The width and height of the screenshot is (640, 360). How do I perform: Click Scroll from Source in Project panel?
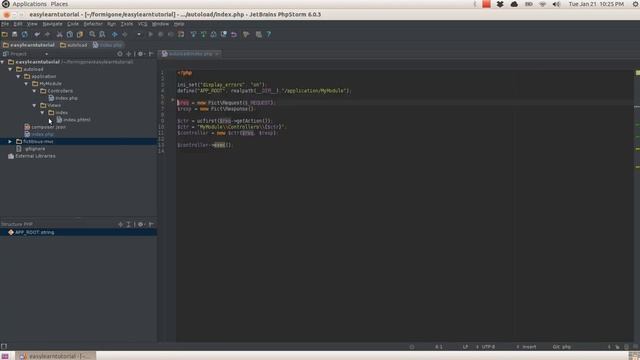coord(120,54)
